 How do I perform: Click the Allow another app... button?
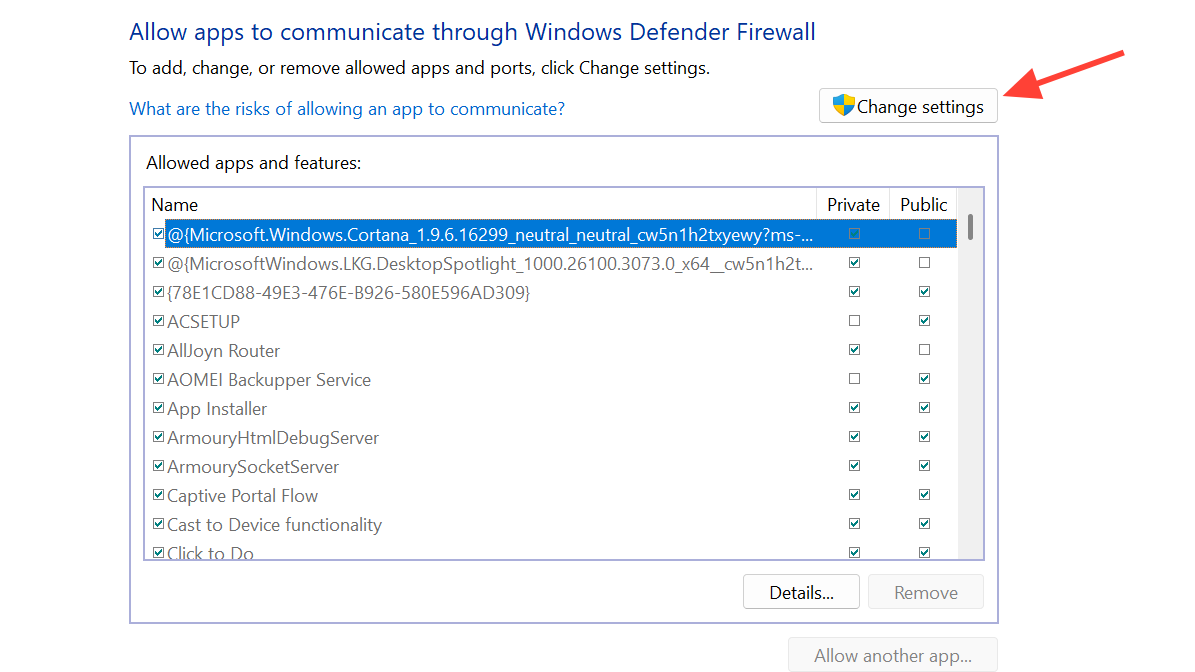[892, 656]
